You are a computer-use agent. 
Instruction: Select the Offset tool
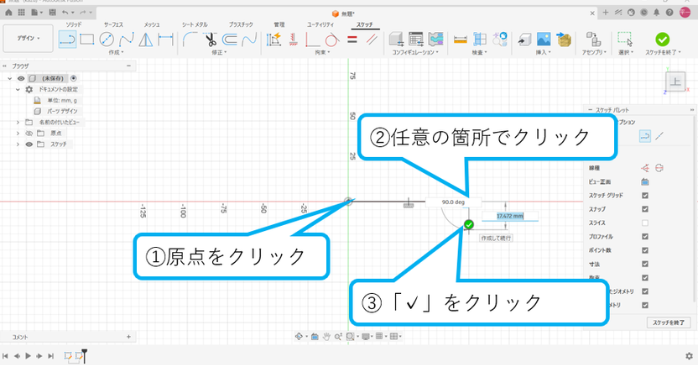[x=229, y=40]
